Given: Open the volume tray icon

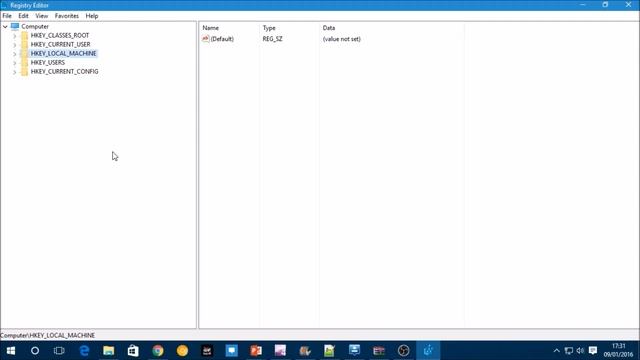Looking at the screenshot, I should 580,351.
